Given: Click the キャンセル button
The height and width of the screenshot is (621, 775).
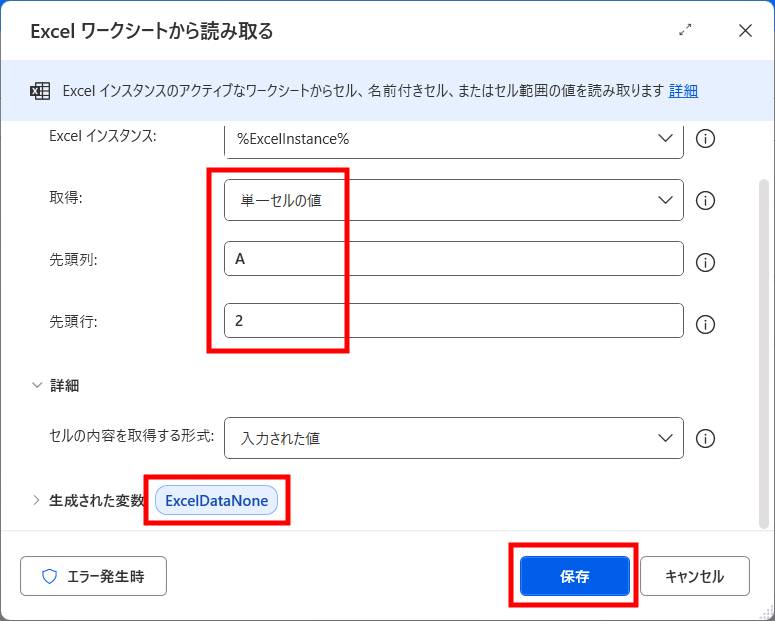Looking at the screenshot, I should point(694,576).
